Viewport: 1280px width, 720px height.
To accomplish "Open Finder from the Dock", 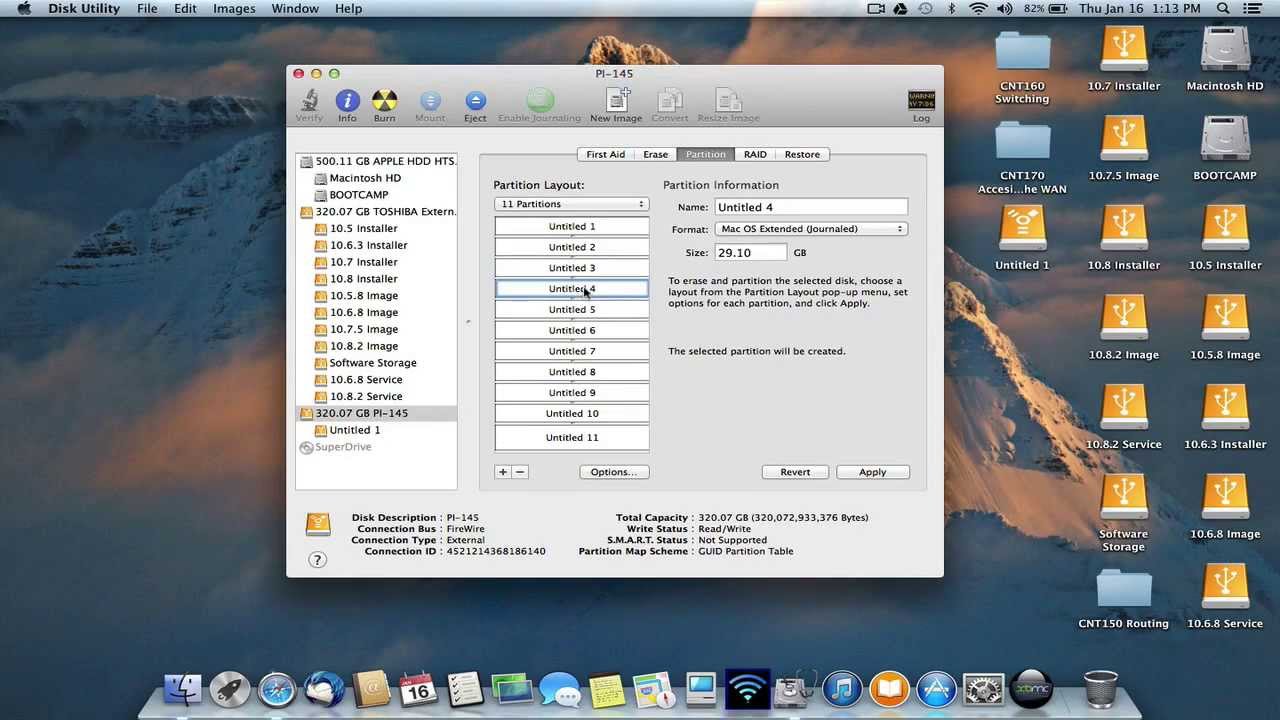I will (183, 689).
